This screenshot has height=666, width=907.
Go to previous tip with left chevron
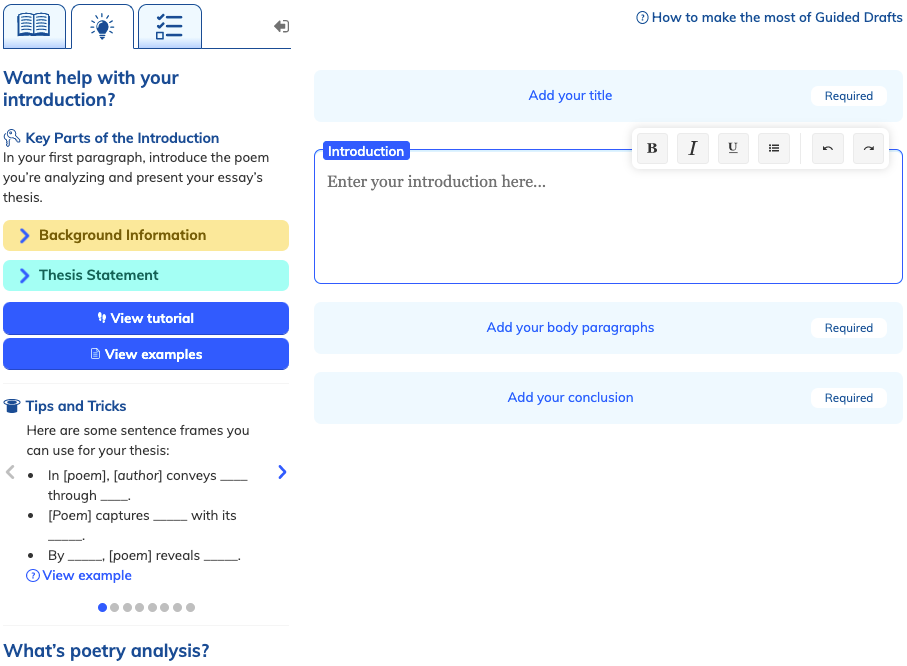pyautogui.click(x=11, y=472)
